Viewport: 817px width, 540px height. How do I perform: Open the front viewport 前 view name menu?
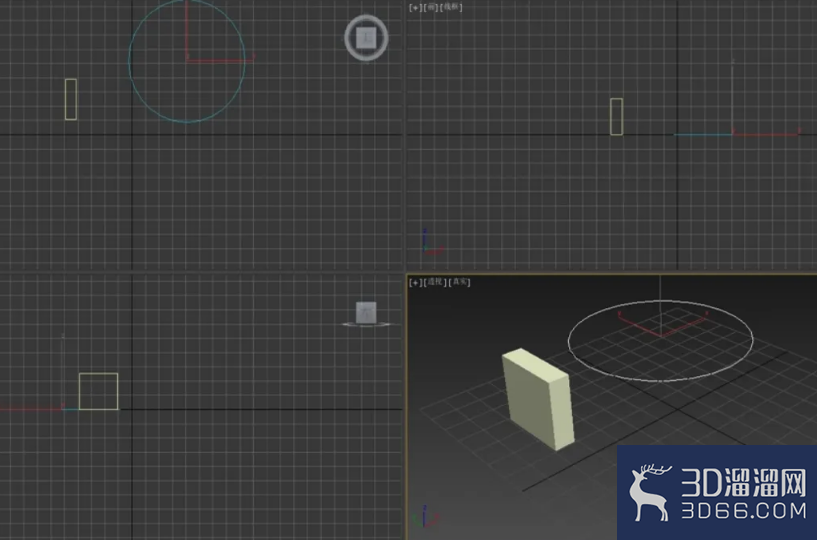coord(431,7)
